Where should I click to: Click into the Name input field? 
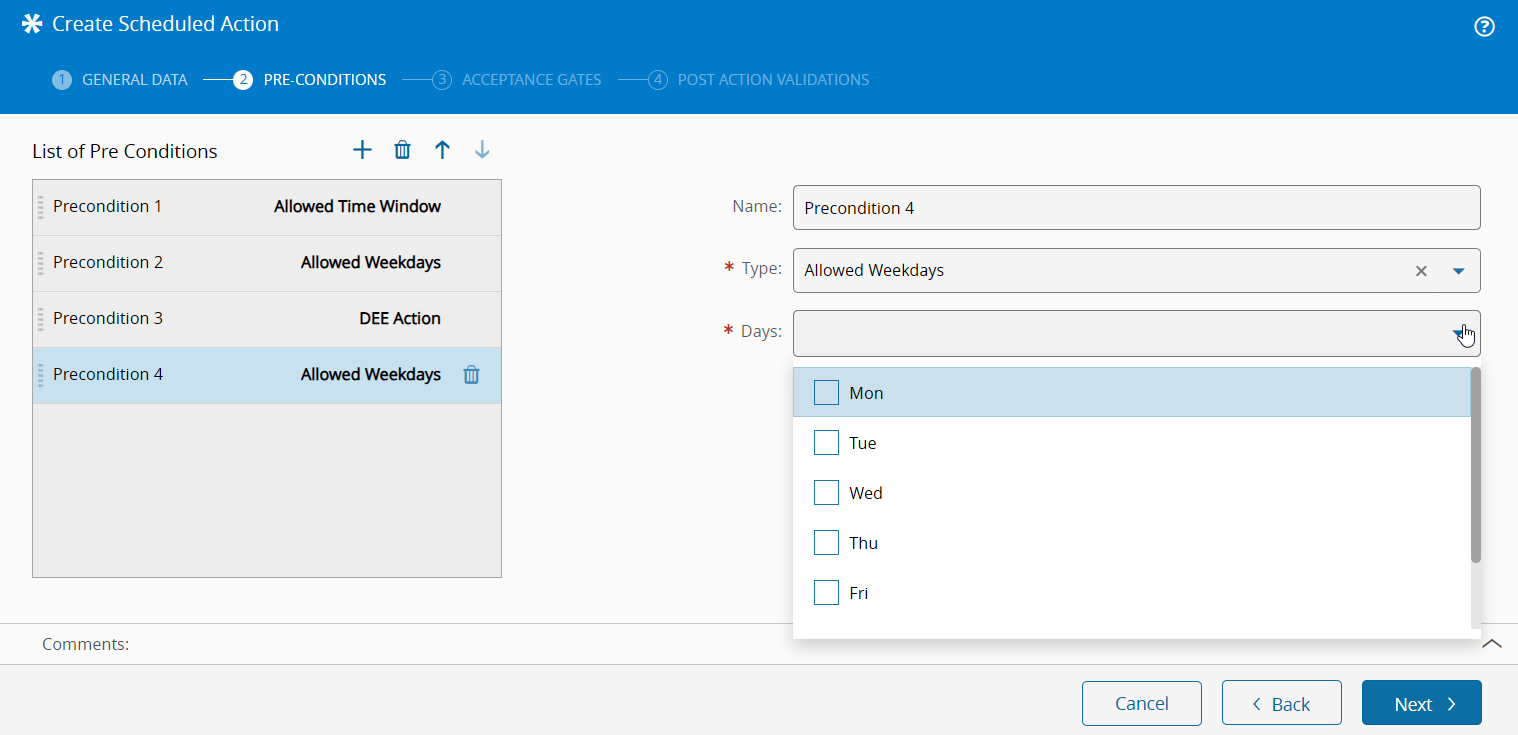1135,208
